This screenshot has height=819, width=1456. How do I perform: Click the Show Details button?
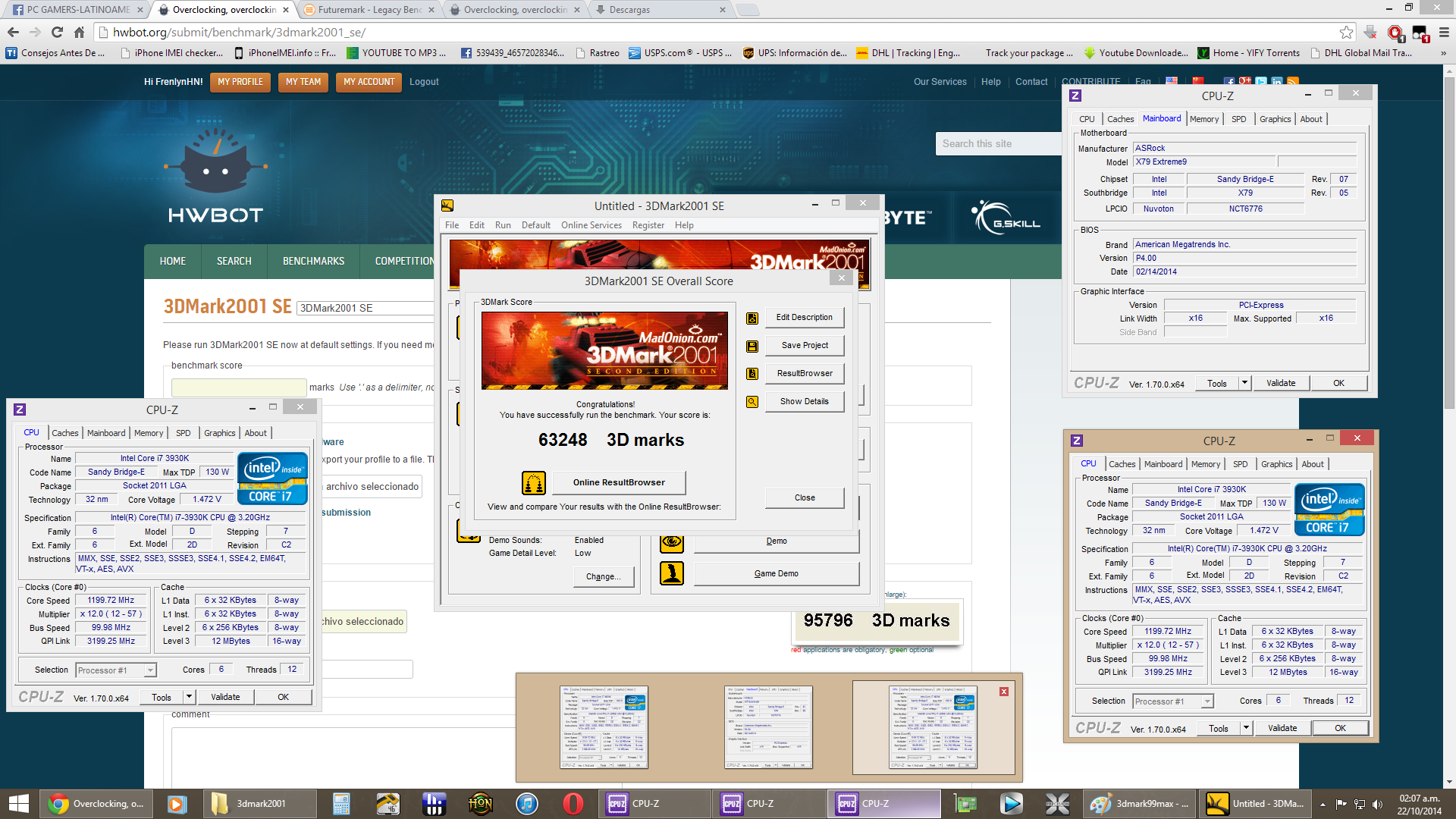[x=805, y=402]
